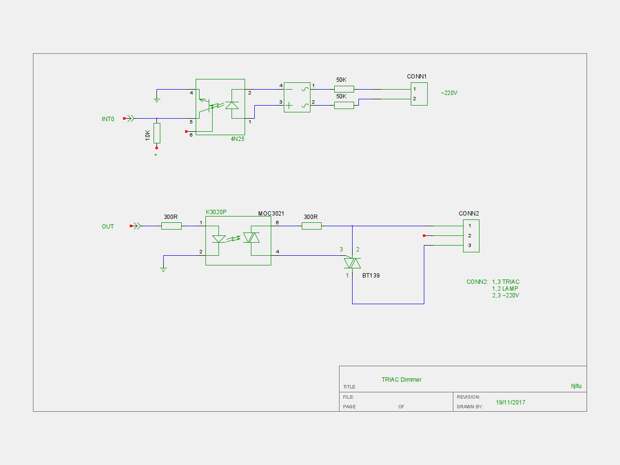This screenshot has width=620, height=465.
Task: Select the 300R resistor right of MOC3021
Action: (x=312, y=226)
